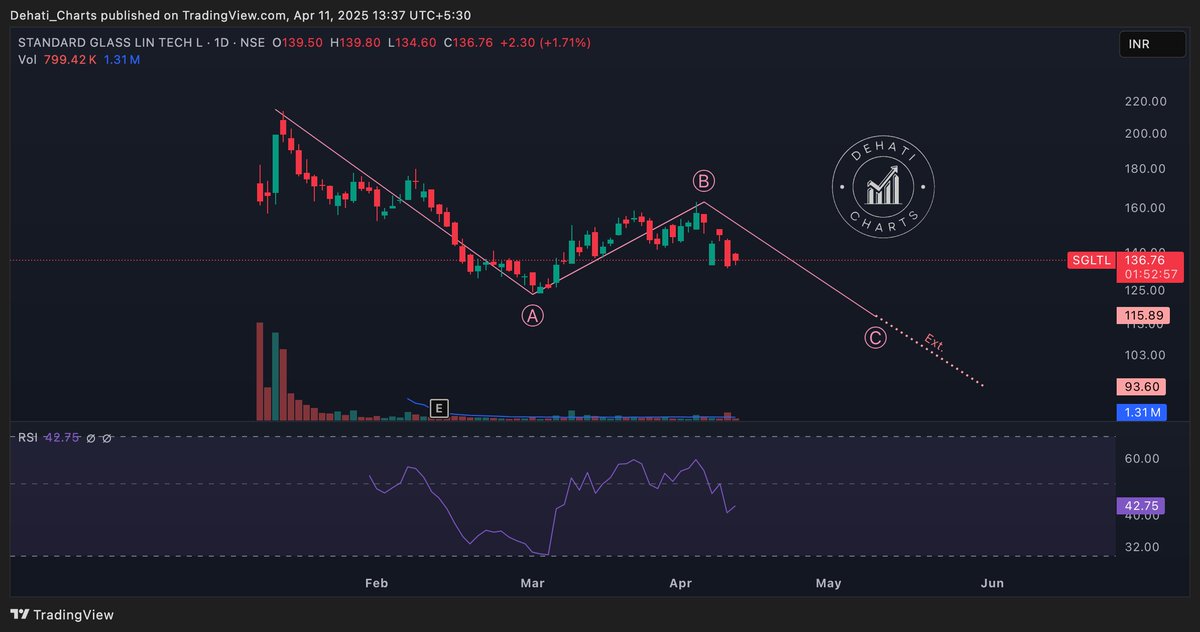Click the Jun label on time axis
Screen dimensions: 1200x632
click(992, 583)
